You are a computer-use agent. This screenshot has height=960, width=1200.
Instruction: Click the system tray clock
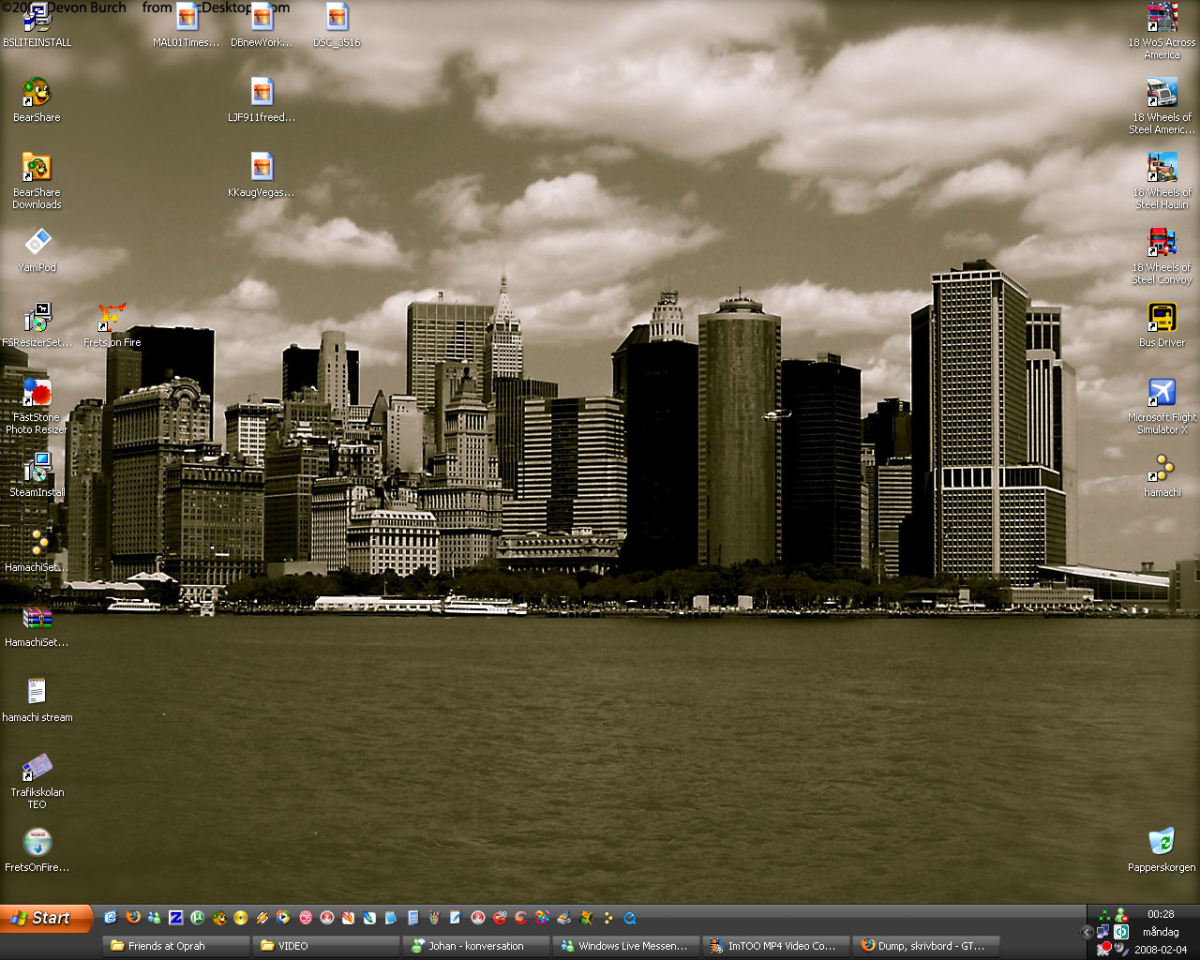pos(1160,914)
